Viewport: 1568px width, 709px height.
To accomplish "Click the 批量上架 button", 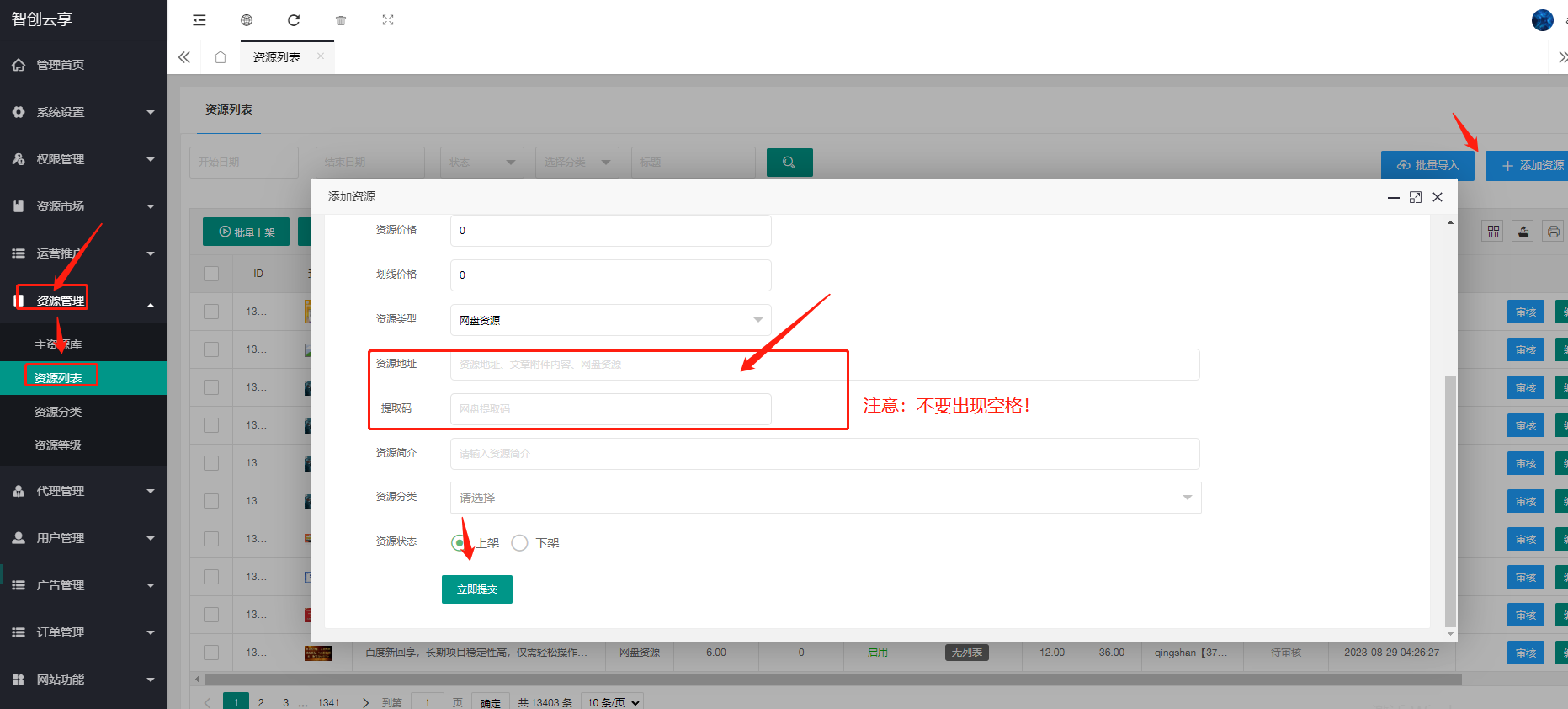I will pyautogui.click(x=246, y=232).
